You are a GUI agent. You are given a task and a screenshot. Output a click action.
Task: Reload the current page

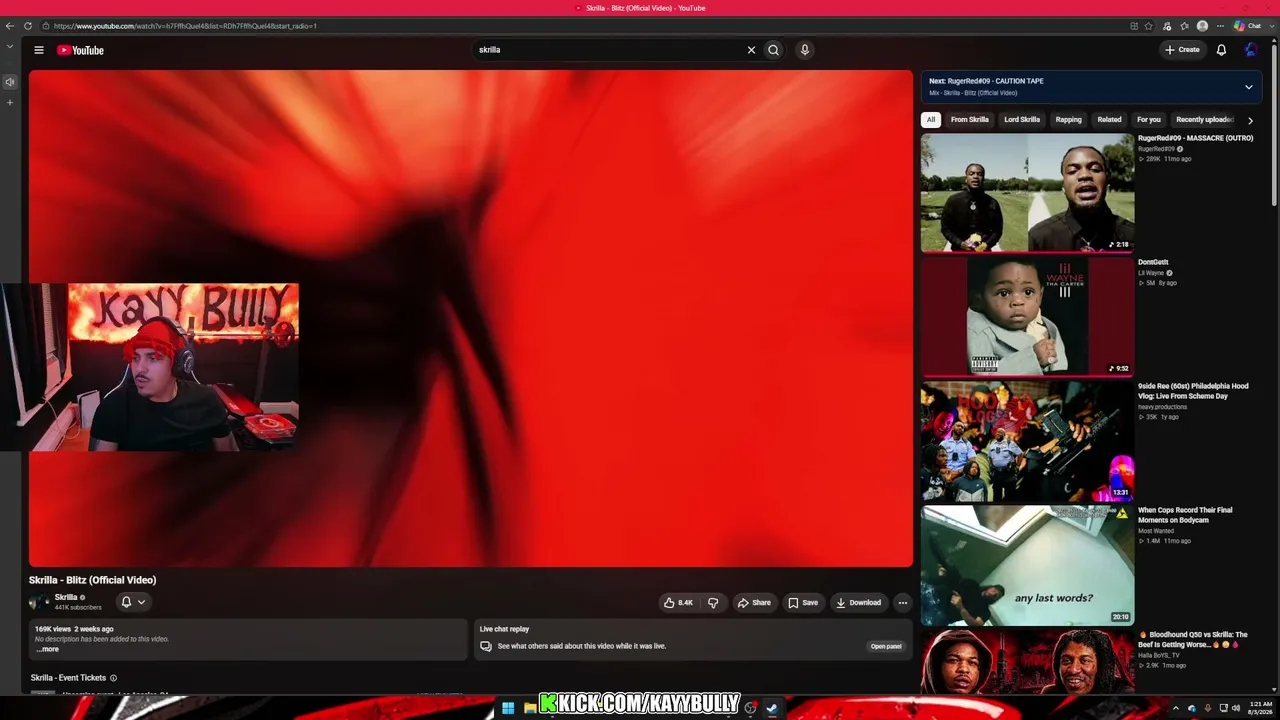(x=28, y=26)
